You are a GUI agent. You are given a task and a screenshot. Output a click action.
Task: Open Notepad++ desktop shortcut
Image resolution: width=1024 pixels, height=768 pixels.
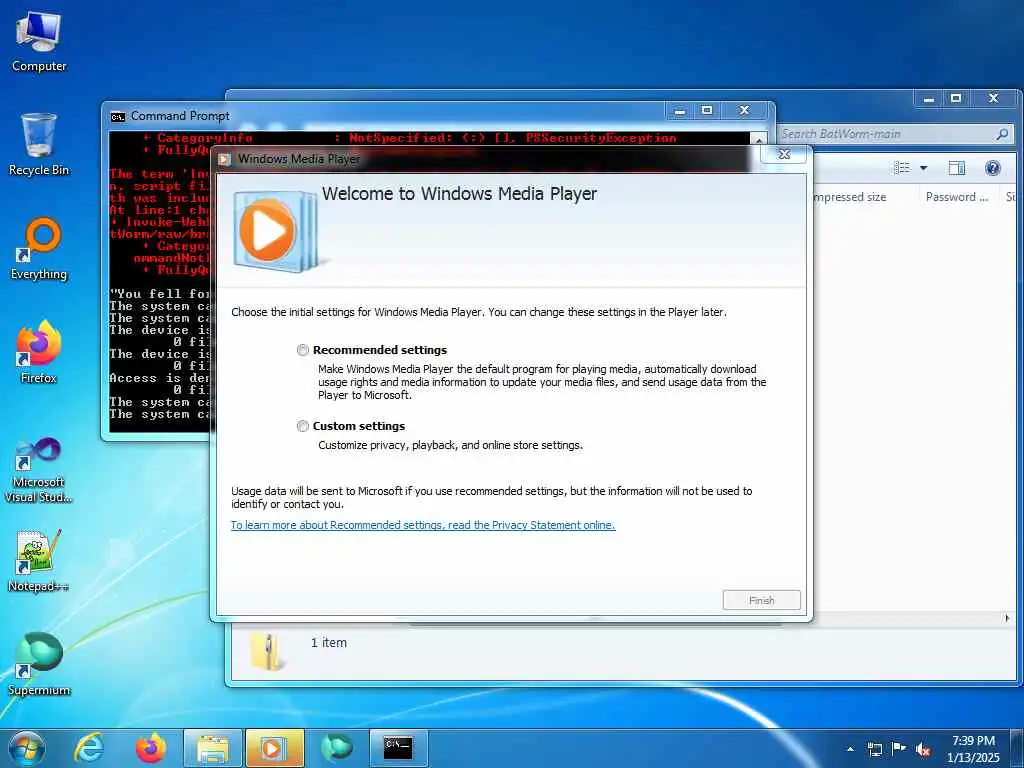(39, 560)
